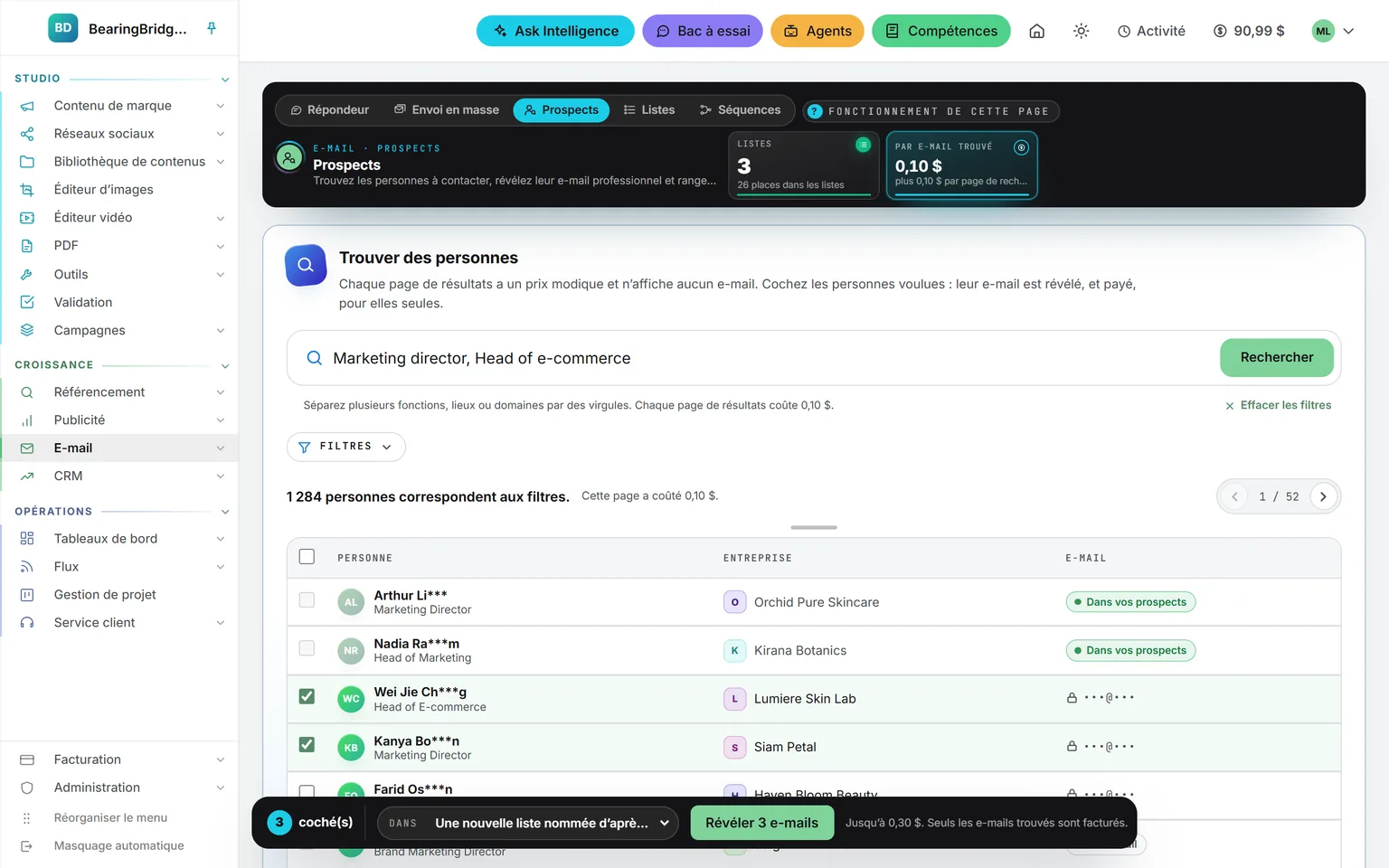Go to the next results page arrow
Viewport: 1389px width, 868px height.
[x=1323, y=496]
